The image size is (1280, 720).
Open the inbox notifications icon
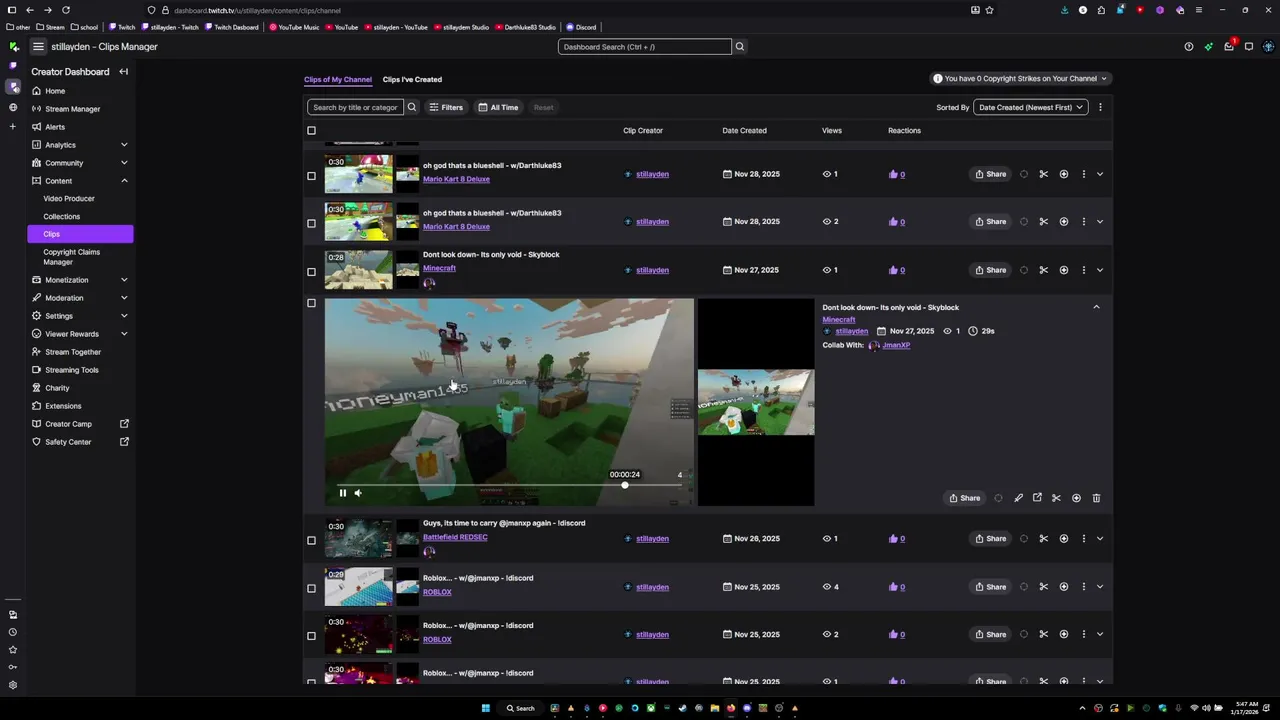click(1229, 46)
